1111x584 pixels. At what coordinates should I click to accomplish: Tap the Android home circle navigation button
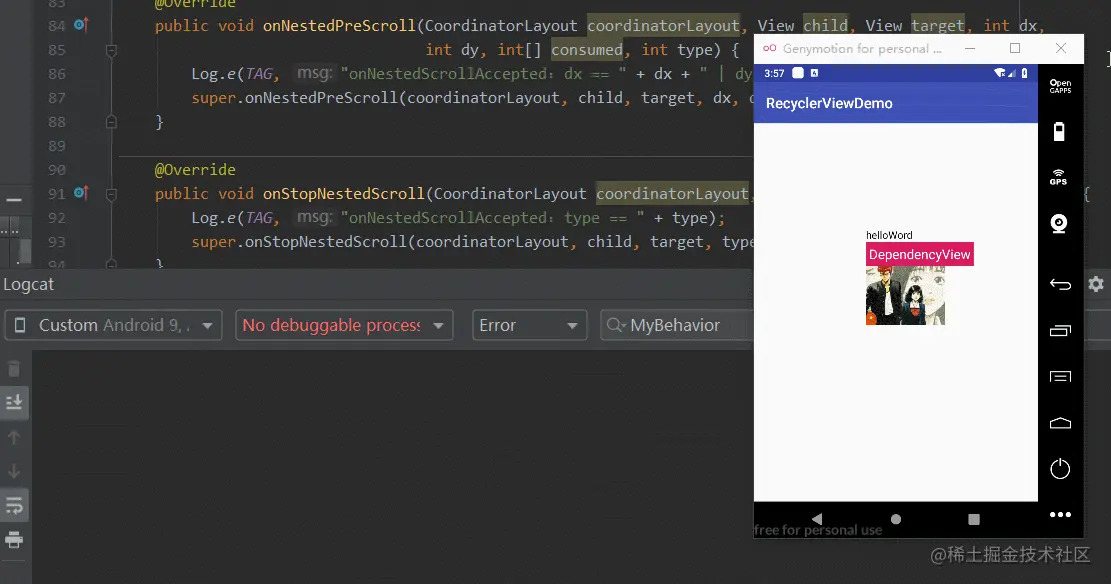click(896, 519)
